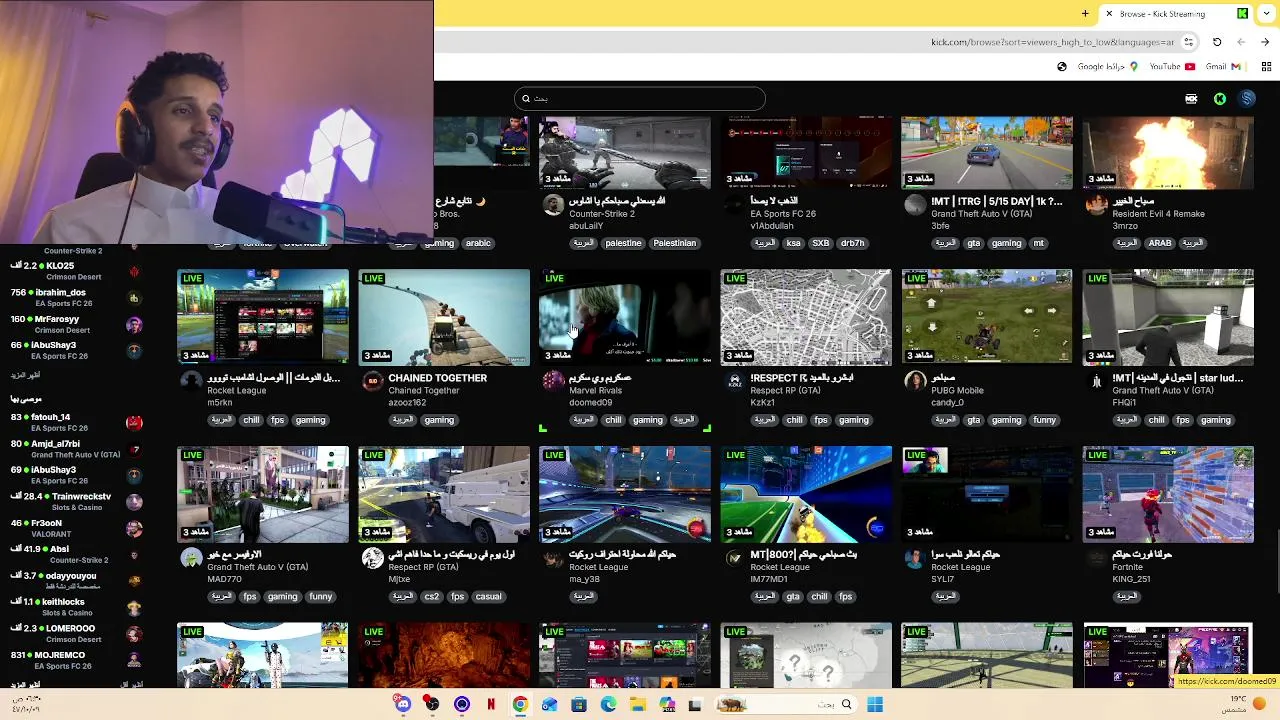Screen dimensions: 1280x720
Task: Open site settings icon in address bar
Action: coord(1188,42)
